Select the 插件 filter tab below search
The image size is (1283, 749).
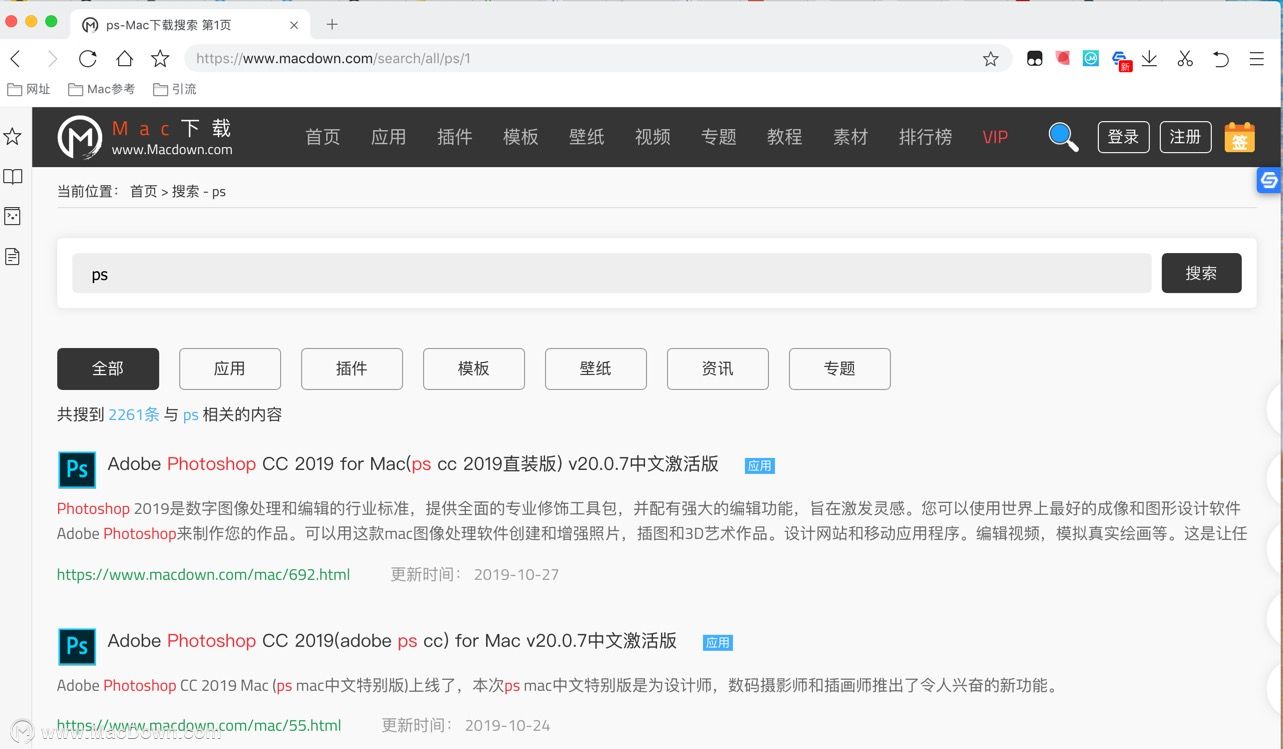(x=352, y=369)
